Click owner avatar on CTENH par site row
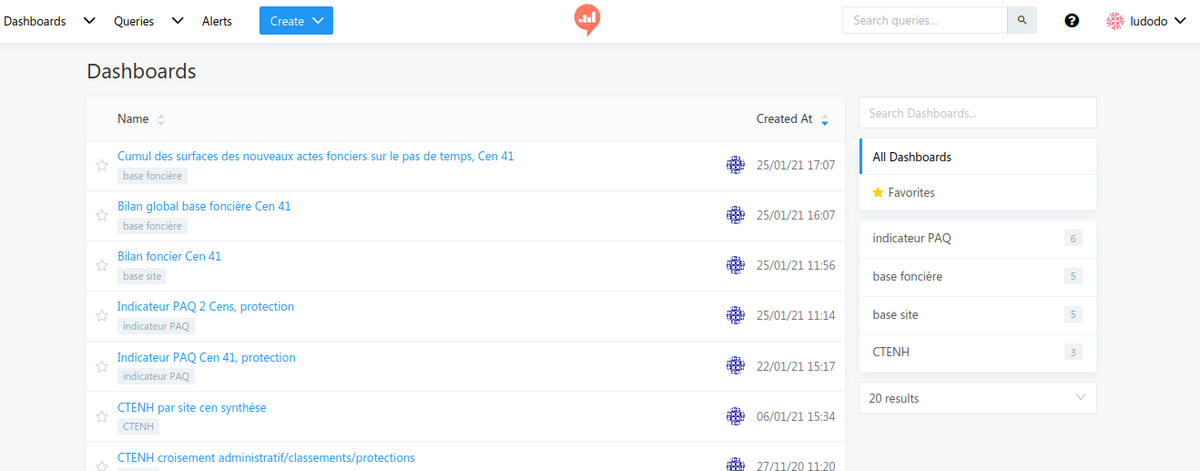The image size is (1200, 471). 735,415
